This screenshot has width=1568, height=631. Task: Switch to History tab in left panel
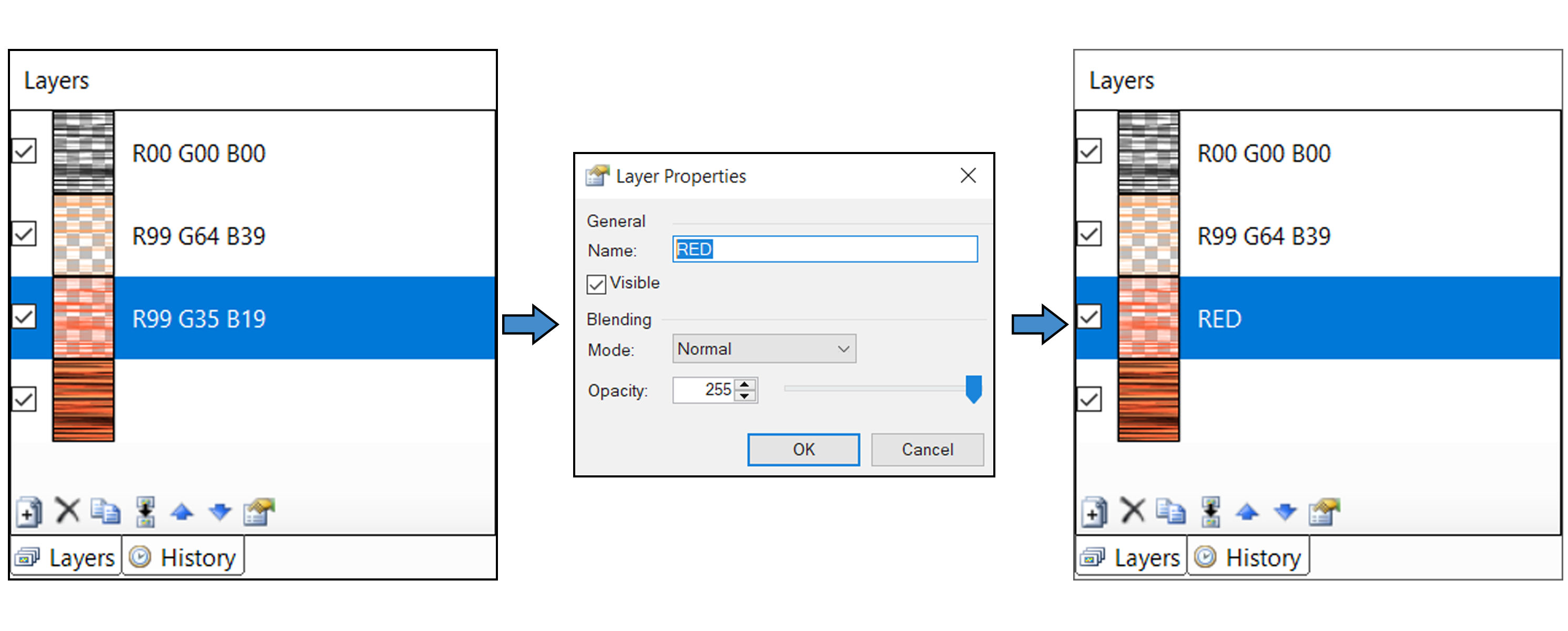(x=183, y=557)
